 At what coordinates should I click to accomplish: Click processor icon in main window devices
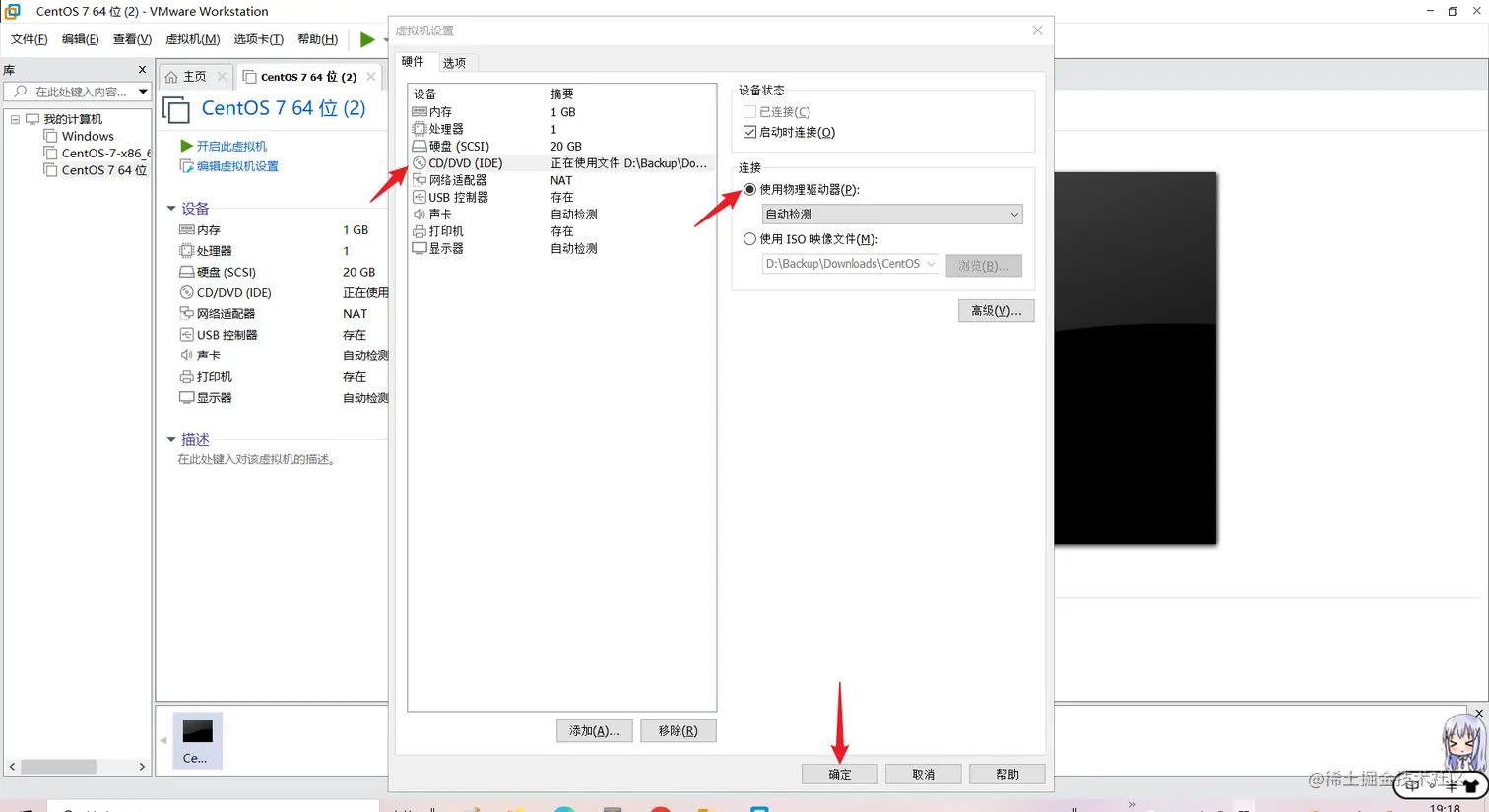click(187, 250)
